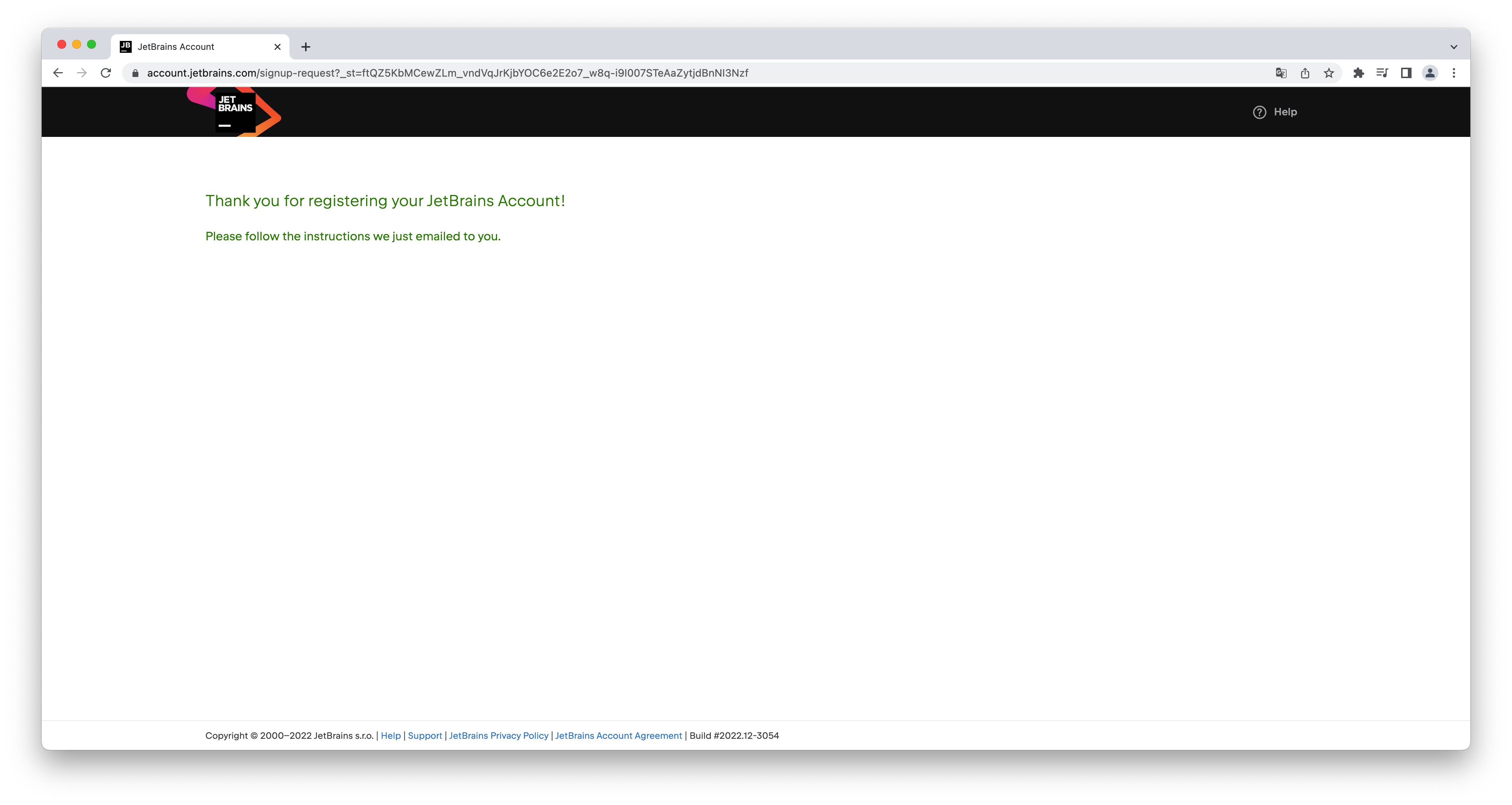Open Google Translate page icon

(1281, 73)
